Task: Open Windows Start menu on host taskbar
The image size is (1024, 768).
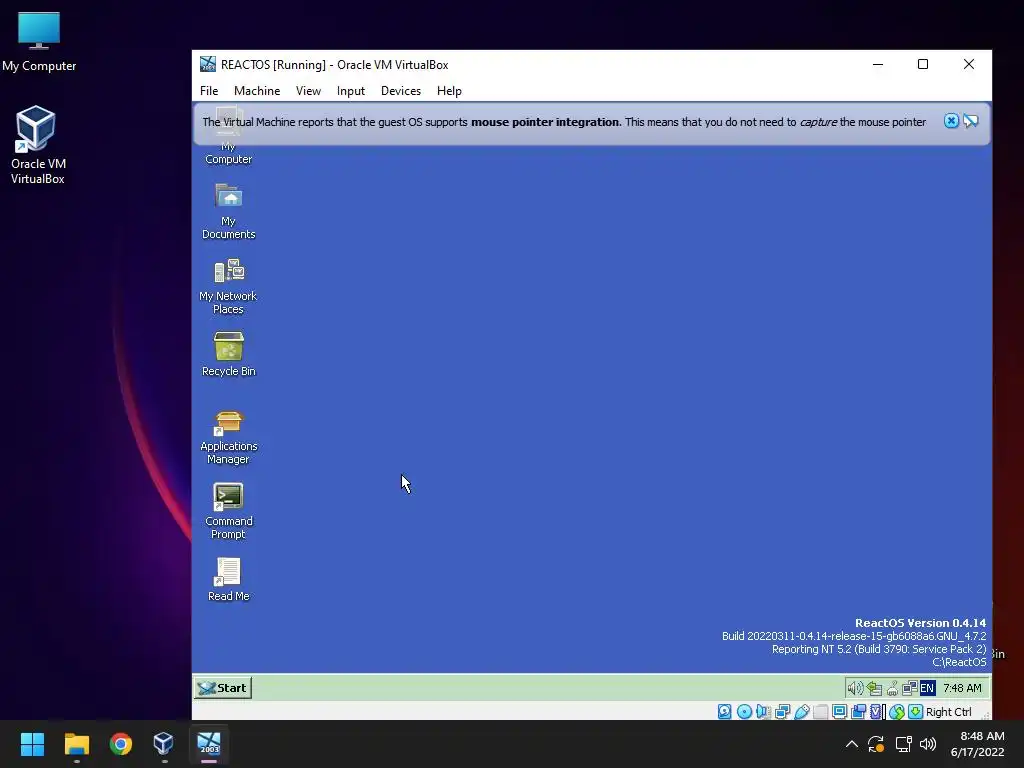Action: click(32, 744)
